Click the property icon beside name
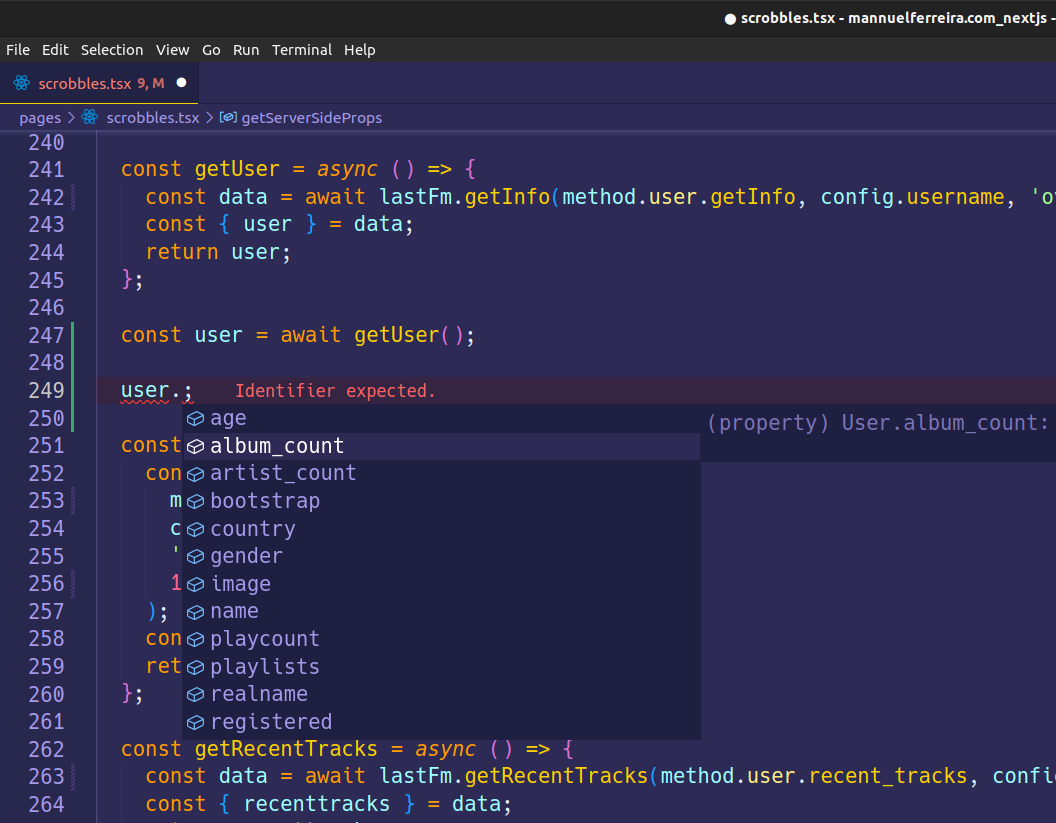 coord(195,612)
